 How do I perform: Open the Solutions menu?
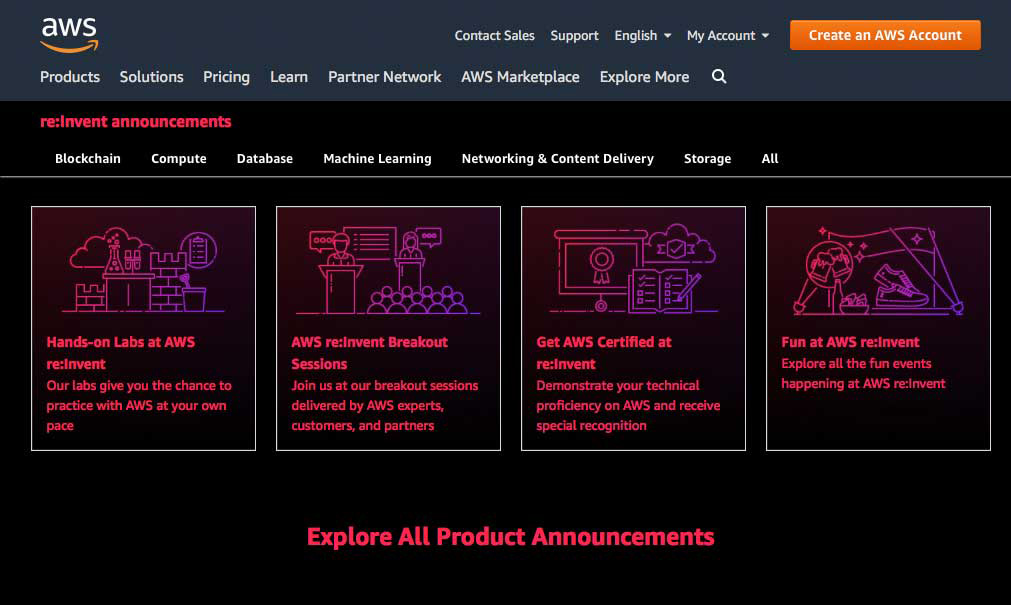[152, 77]
